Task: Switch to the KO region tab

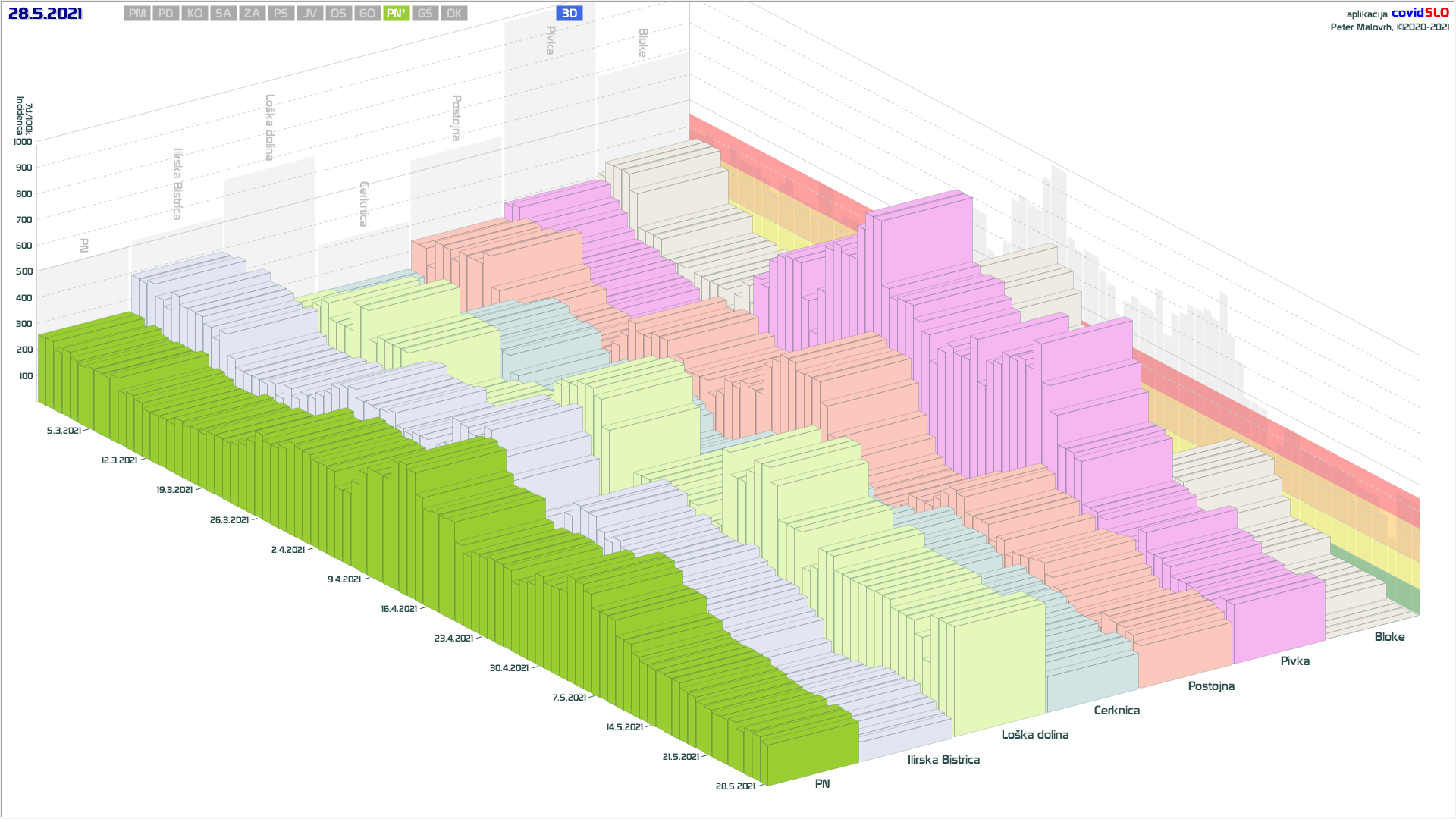Action: click(x=195, y=14)
